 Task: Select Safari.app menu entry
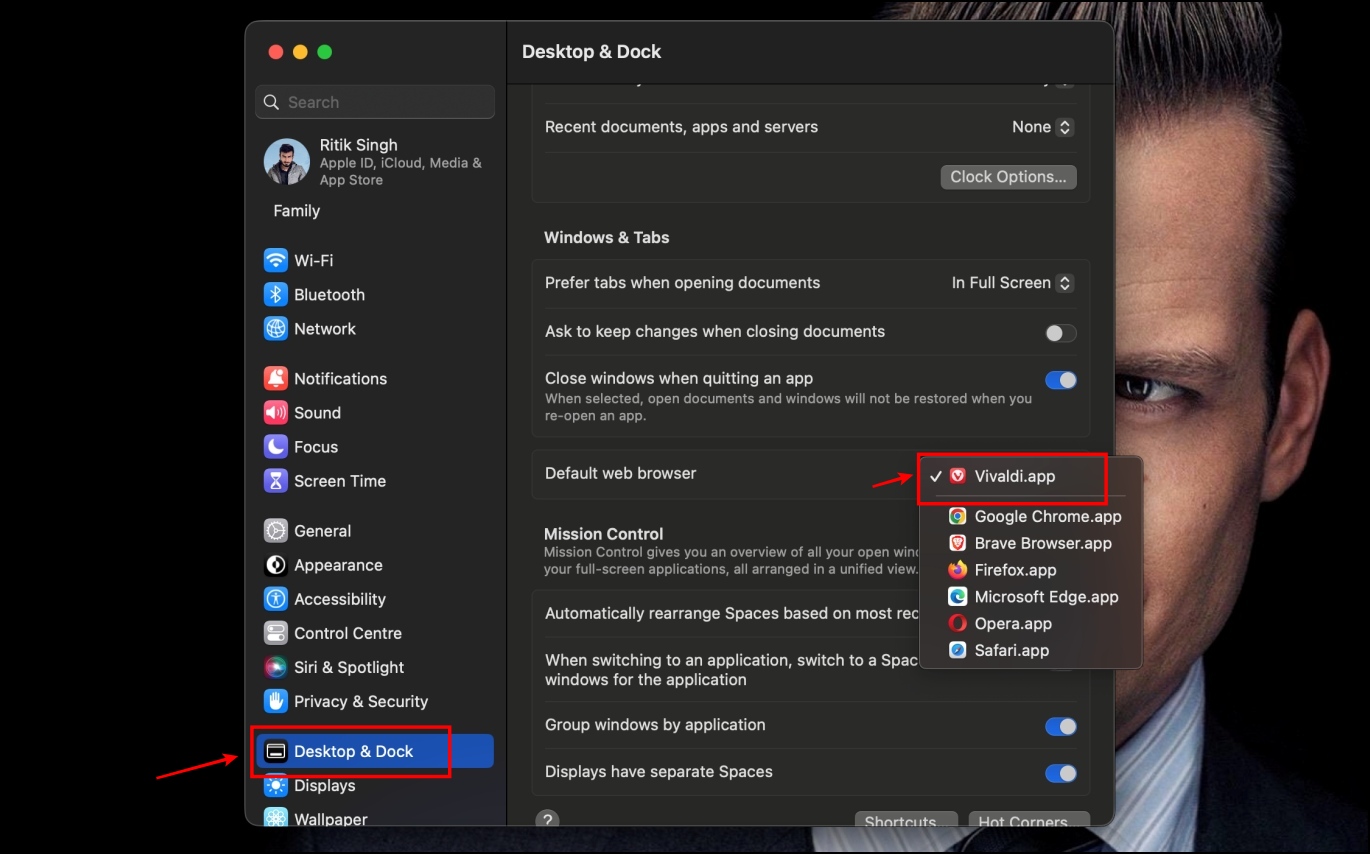(1031, 650)
